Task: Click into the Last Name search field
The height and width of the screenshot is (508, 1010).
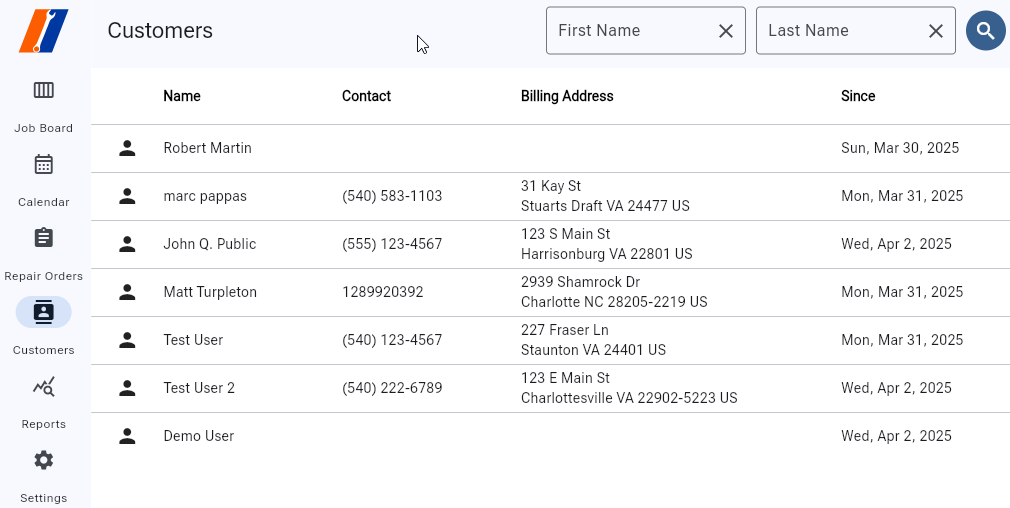Action: pyautogui.click(x=838, y=31)
